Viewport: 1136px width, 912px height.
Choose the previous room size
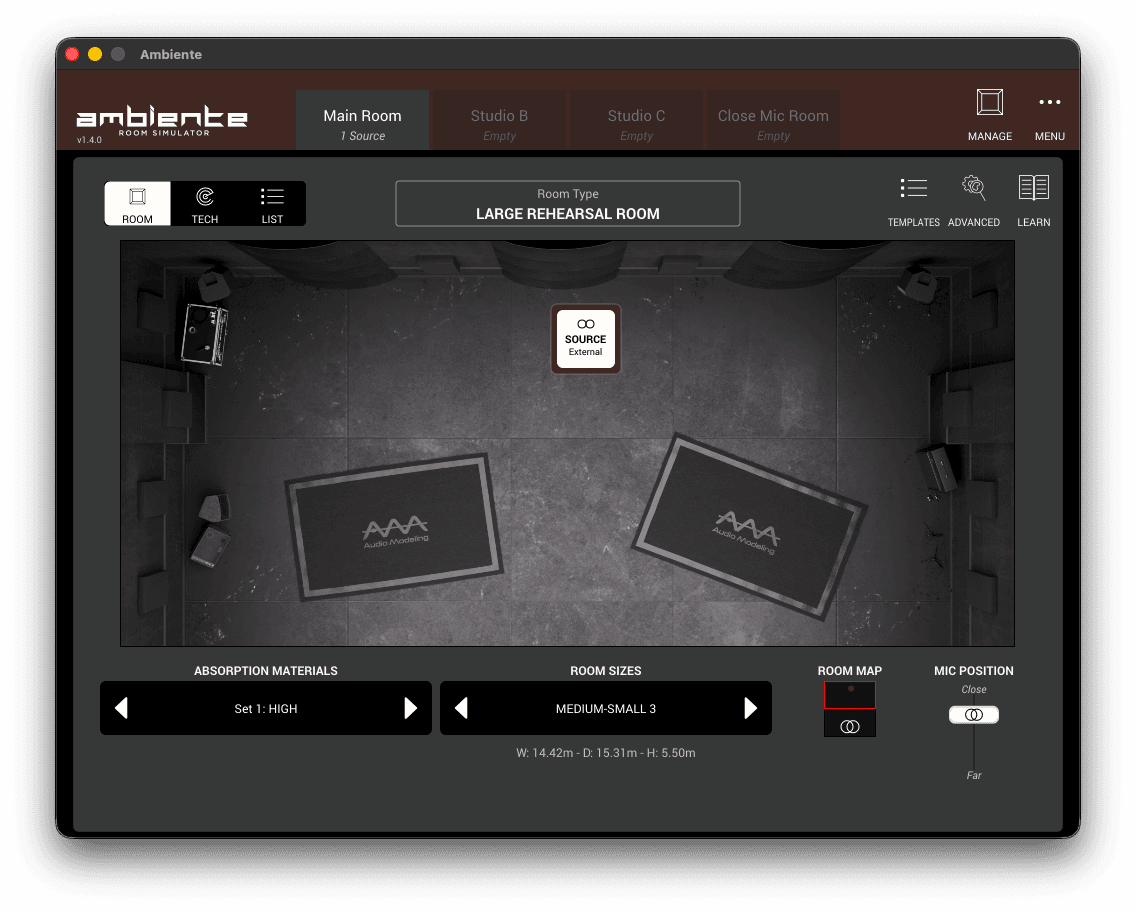[x=462, y=709]
